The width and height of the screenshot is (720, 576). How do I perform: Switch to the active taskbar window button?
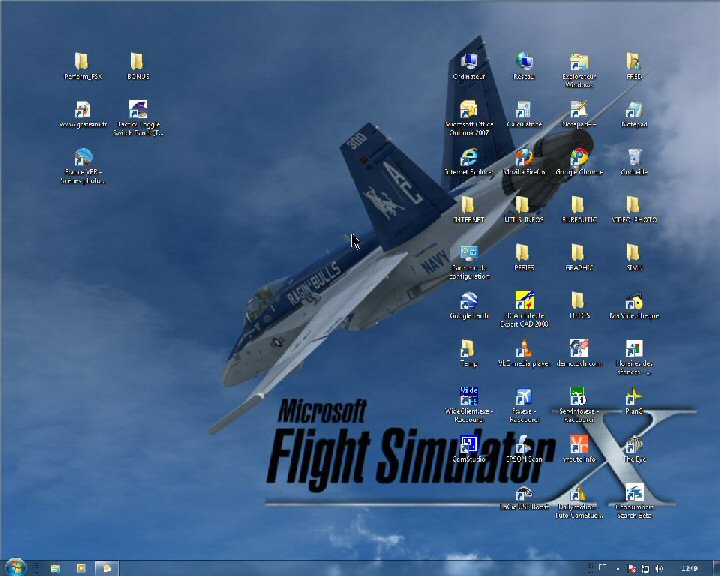click(x=107, y=568)
